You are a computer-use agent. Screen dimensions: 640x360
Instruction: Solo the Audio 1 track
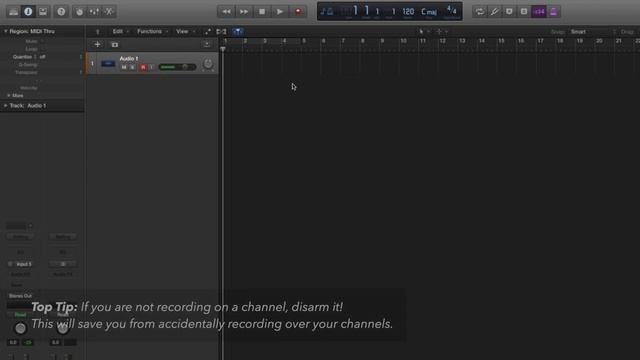(132, 67)
